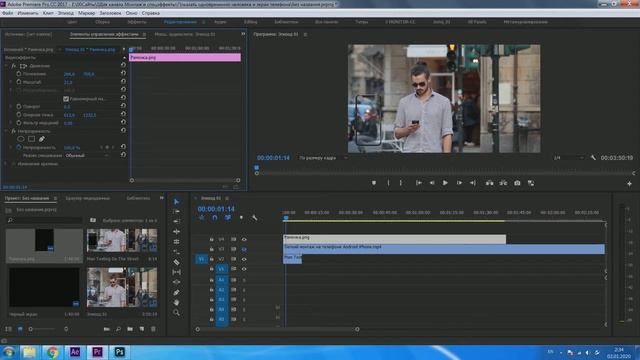
Task: Step forward one frame in Program monitor
Action: (459, 183)
